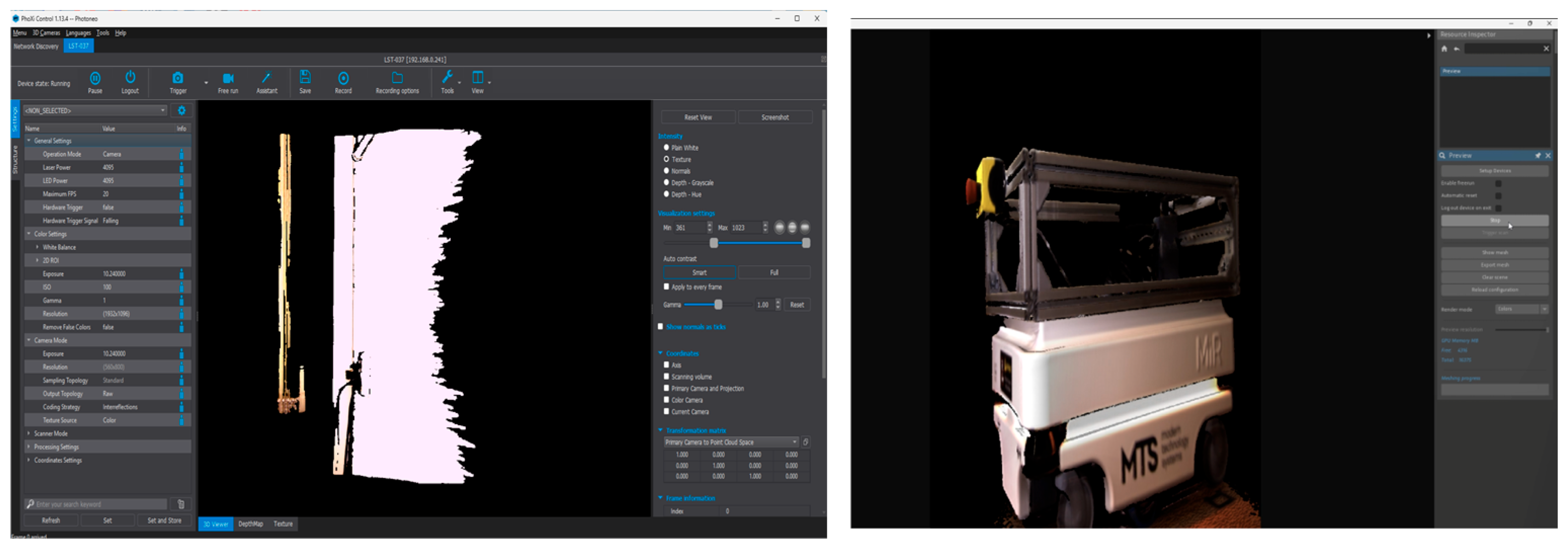Trigger a scan with the camera icon
The height and width of the screenshot is (552, 1568).
click(178, 78)
